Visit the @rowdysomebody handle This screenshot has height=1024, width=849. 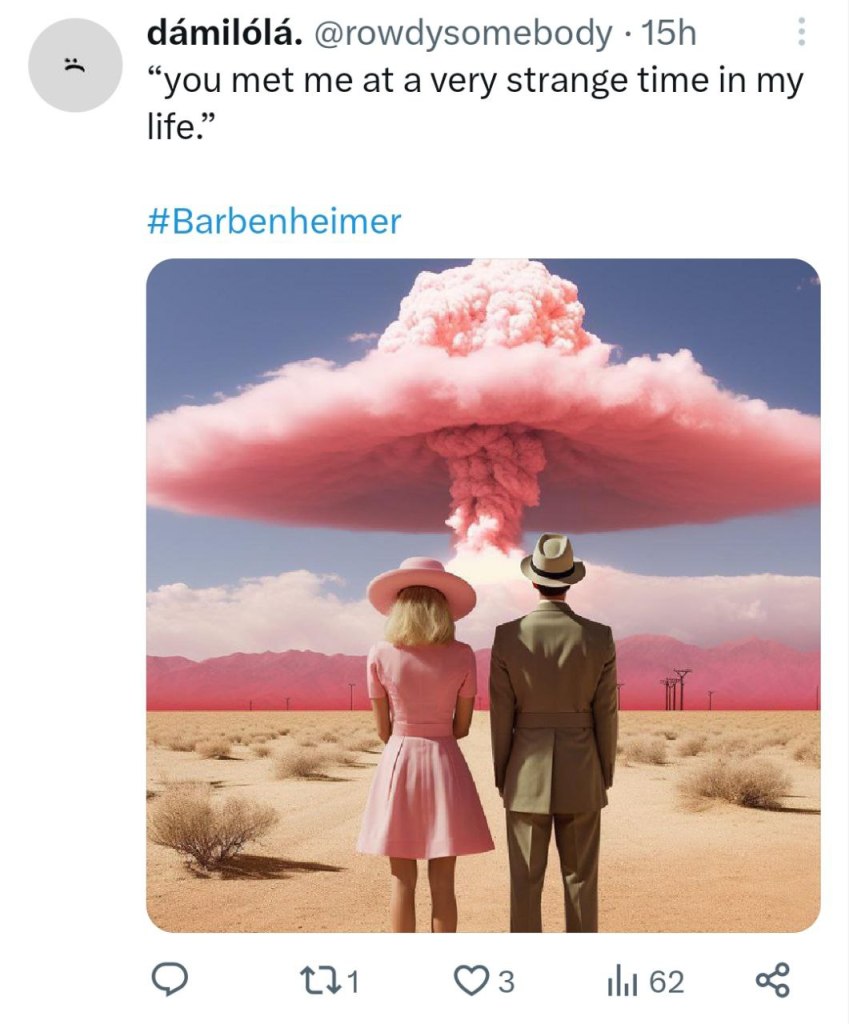463,33
